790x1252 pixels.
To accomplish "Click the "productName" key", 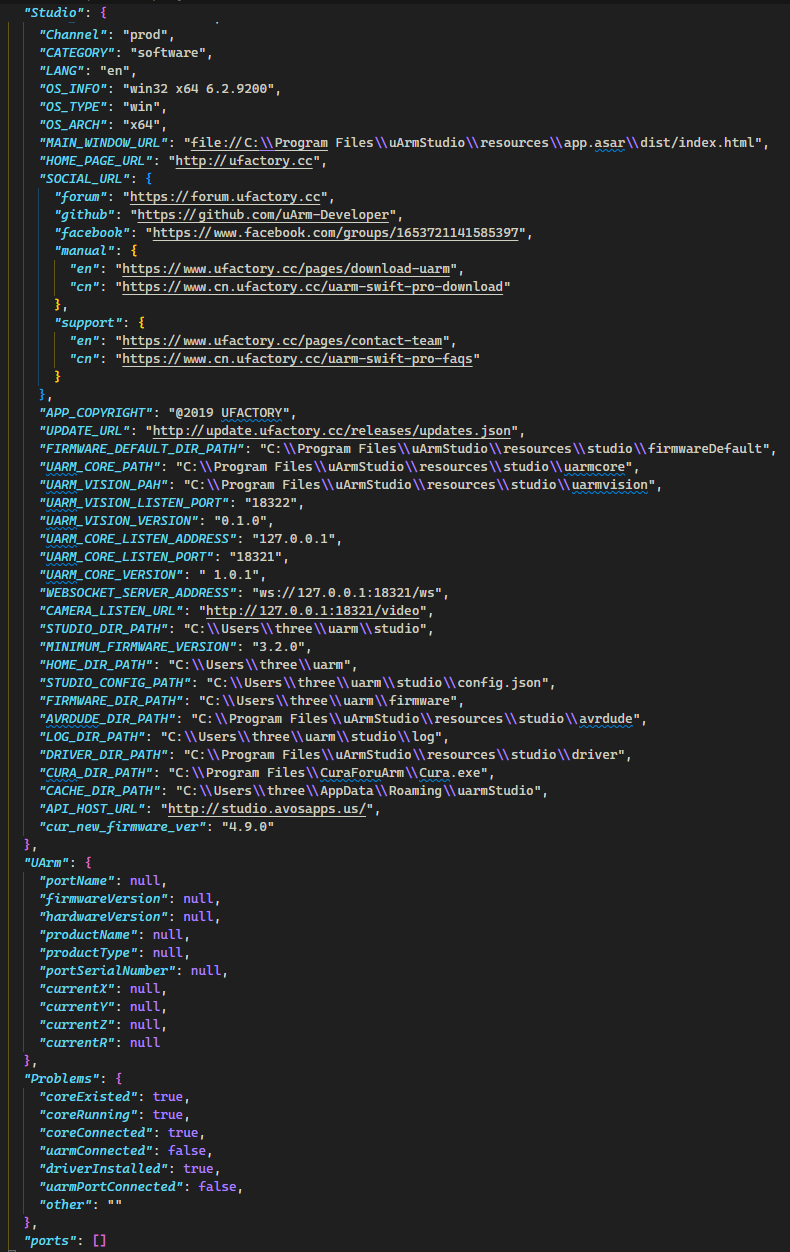I will click(87, 934).
